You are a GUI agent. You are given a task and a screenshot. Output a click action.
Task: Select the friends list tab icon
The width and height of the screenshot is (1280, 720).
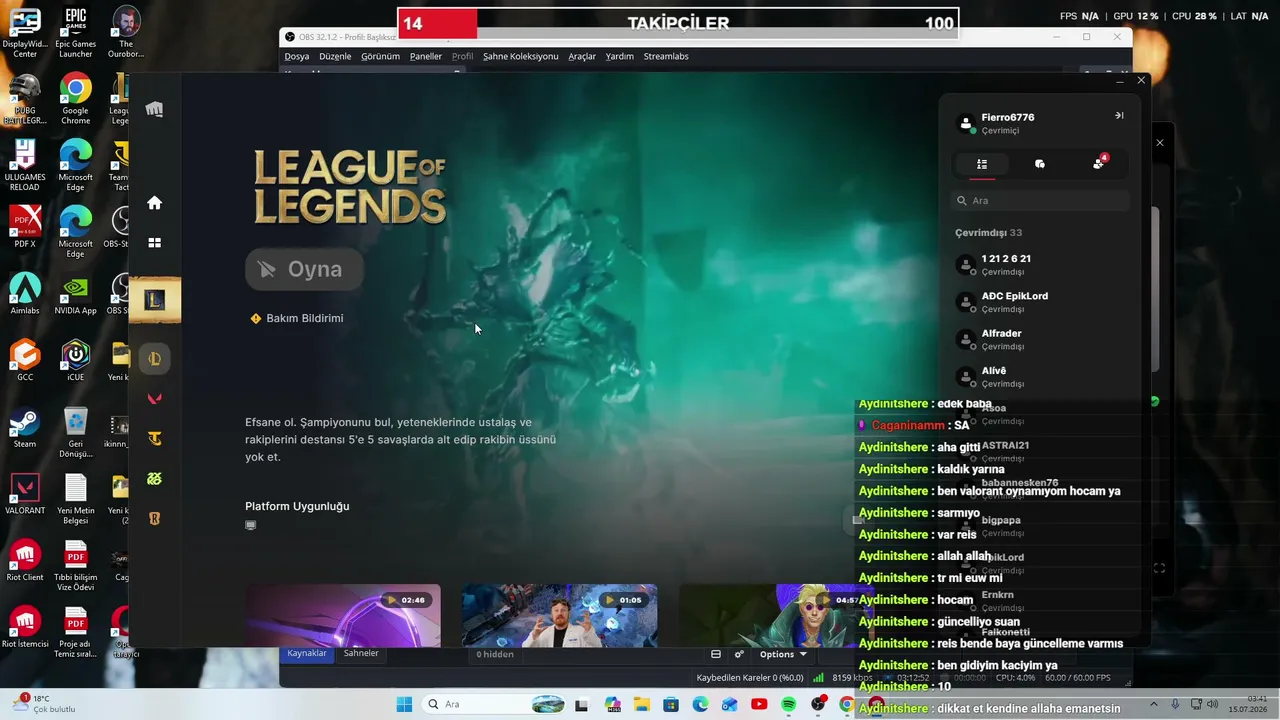coord(982,164)
